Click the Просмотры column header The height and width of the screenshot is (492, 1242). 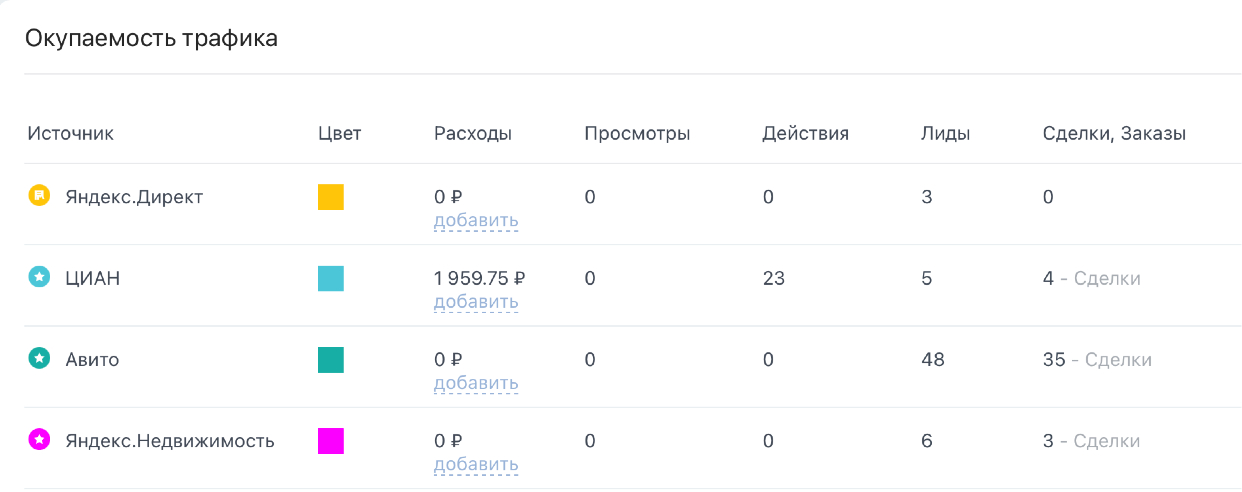637,133
